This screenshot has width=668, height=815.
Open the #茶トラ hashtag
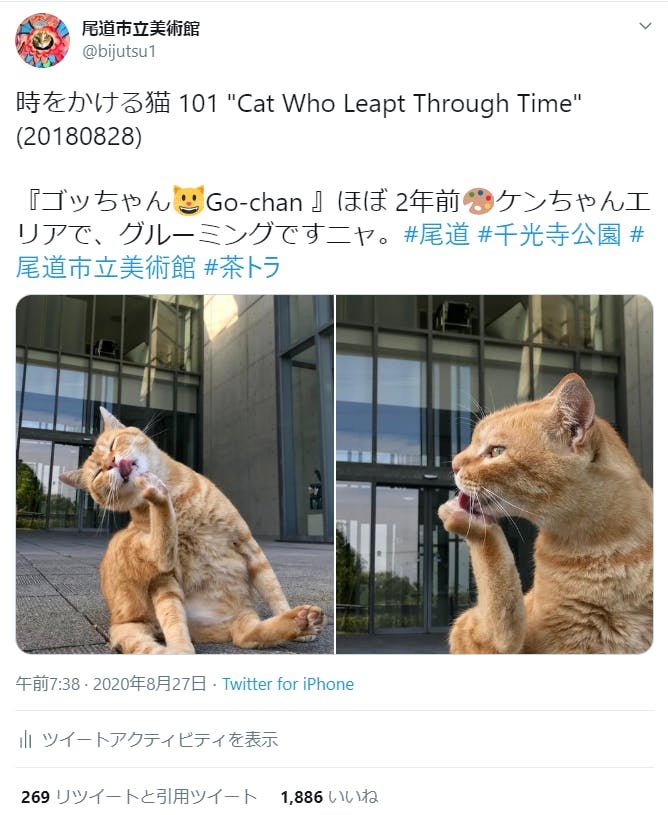coord(242,268)
